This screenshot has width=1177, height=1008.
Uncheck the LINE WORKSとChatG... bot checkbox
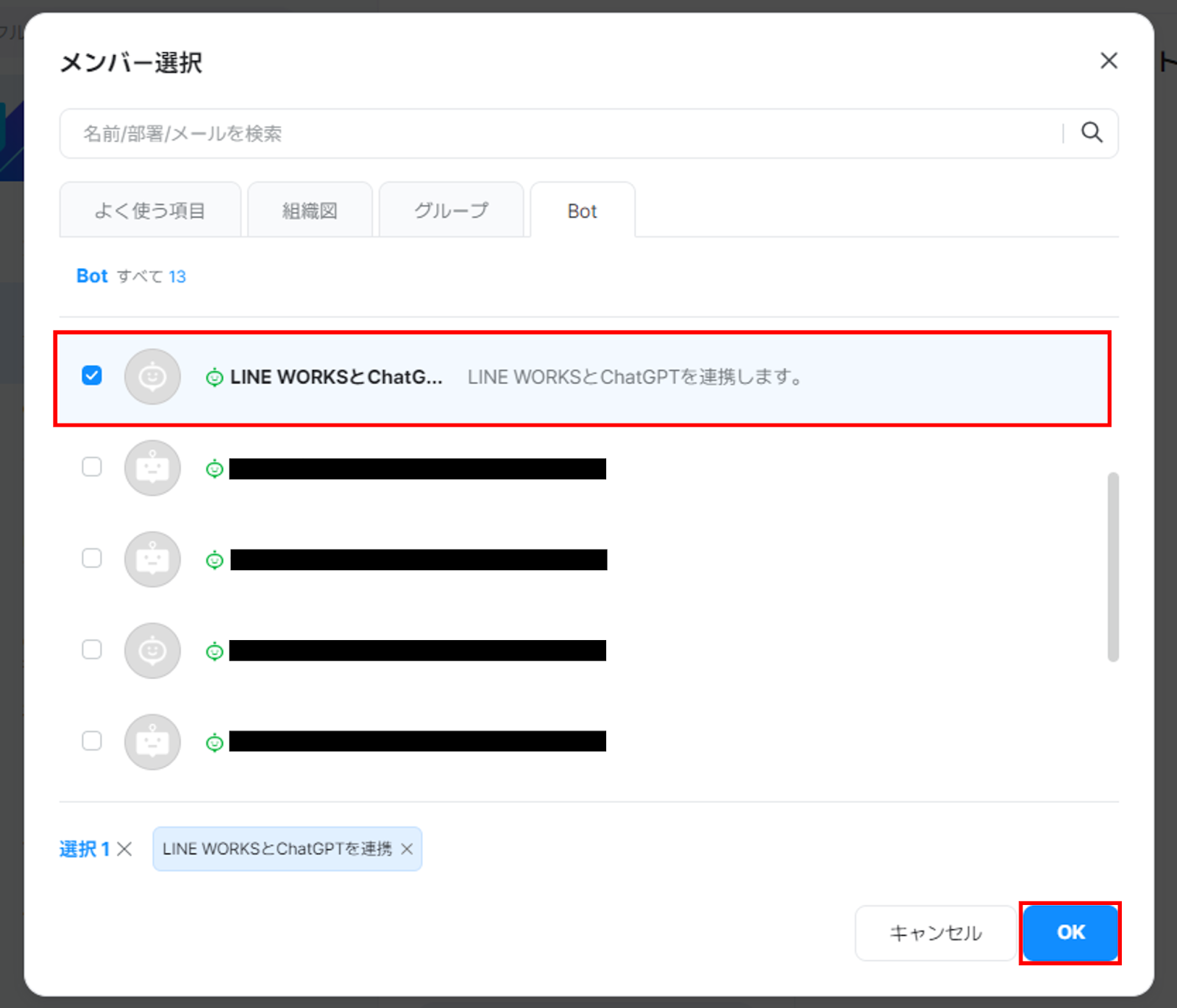click(x=92, y=375)
